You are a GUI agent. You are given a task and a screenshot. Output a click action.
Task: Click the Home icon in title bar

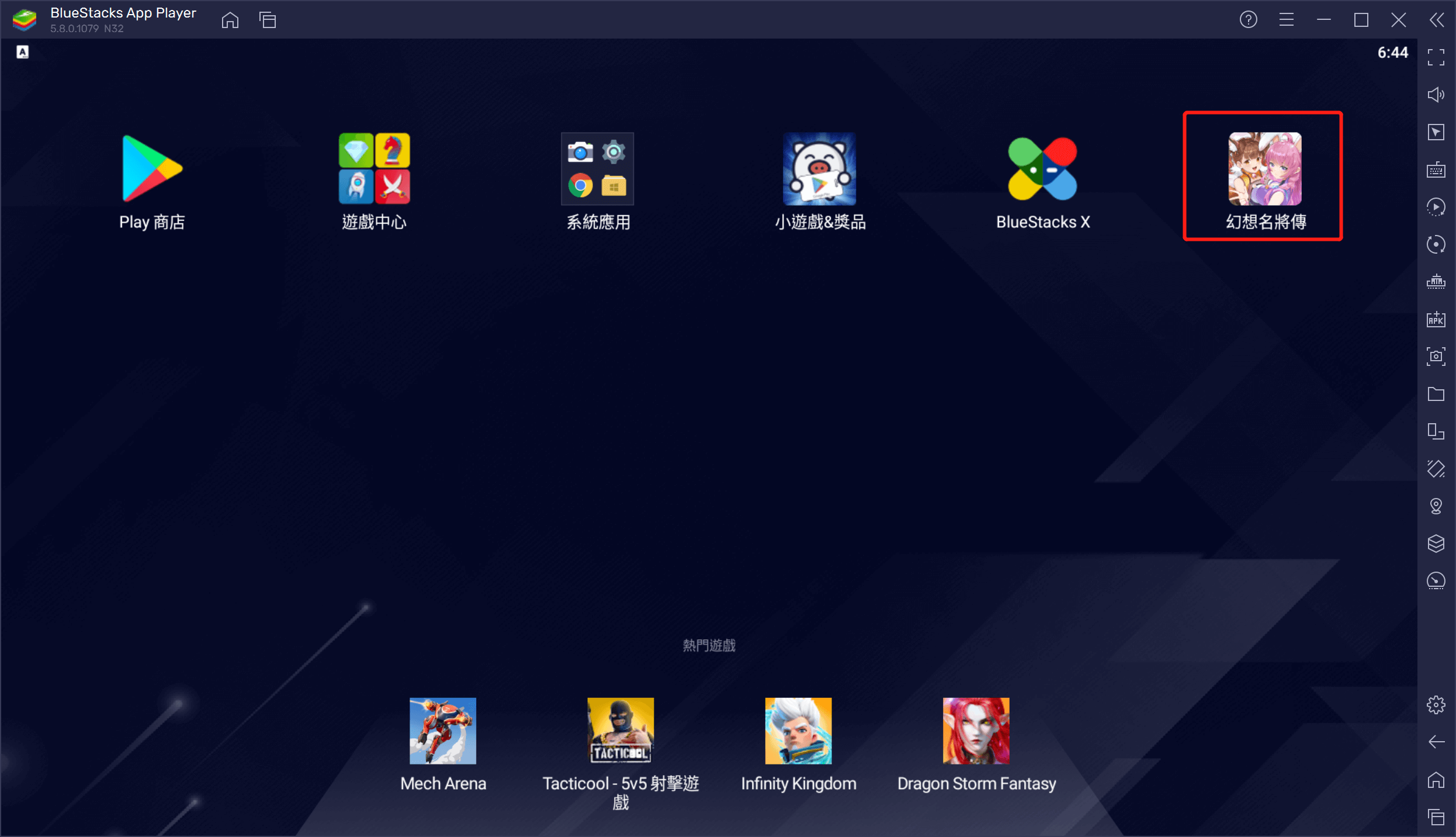pos(230,20)
